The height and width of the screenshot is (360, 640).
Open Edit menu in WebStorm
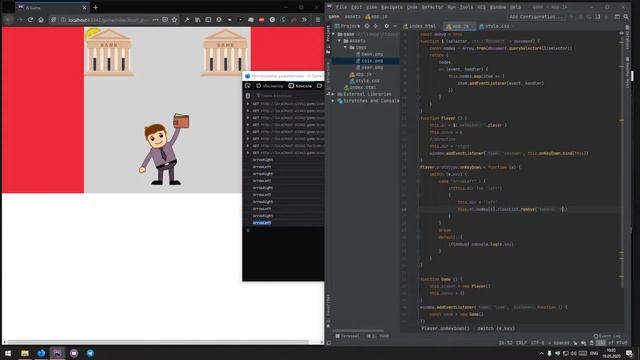coord(356,7)
